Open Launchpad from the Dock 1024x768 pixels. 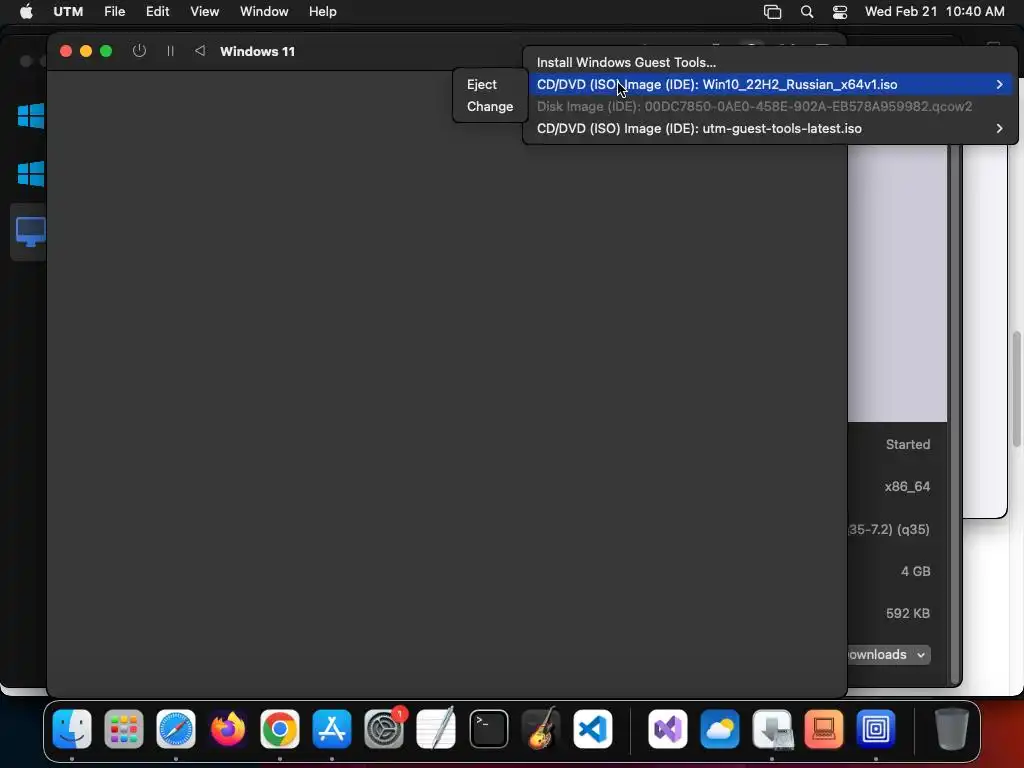tap(123, 729)
